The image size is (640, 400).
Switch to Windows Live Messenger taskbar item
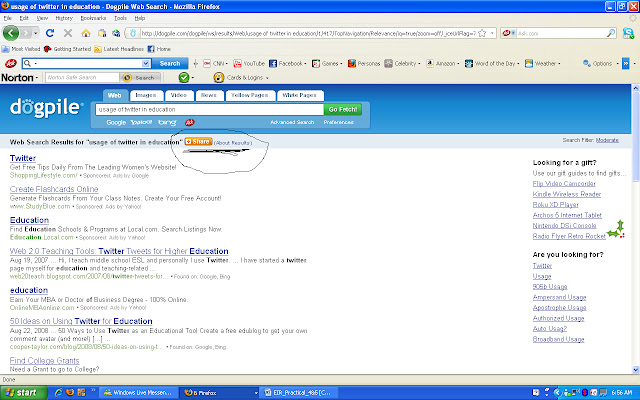pos(139,393)
